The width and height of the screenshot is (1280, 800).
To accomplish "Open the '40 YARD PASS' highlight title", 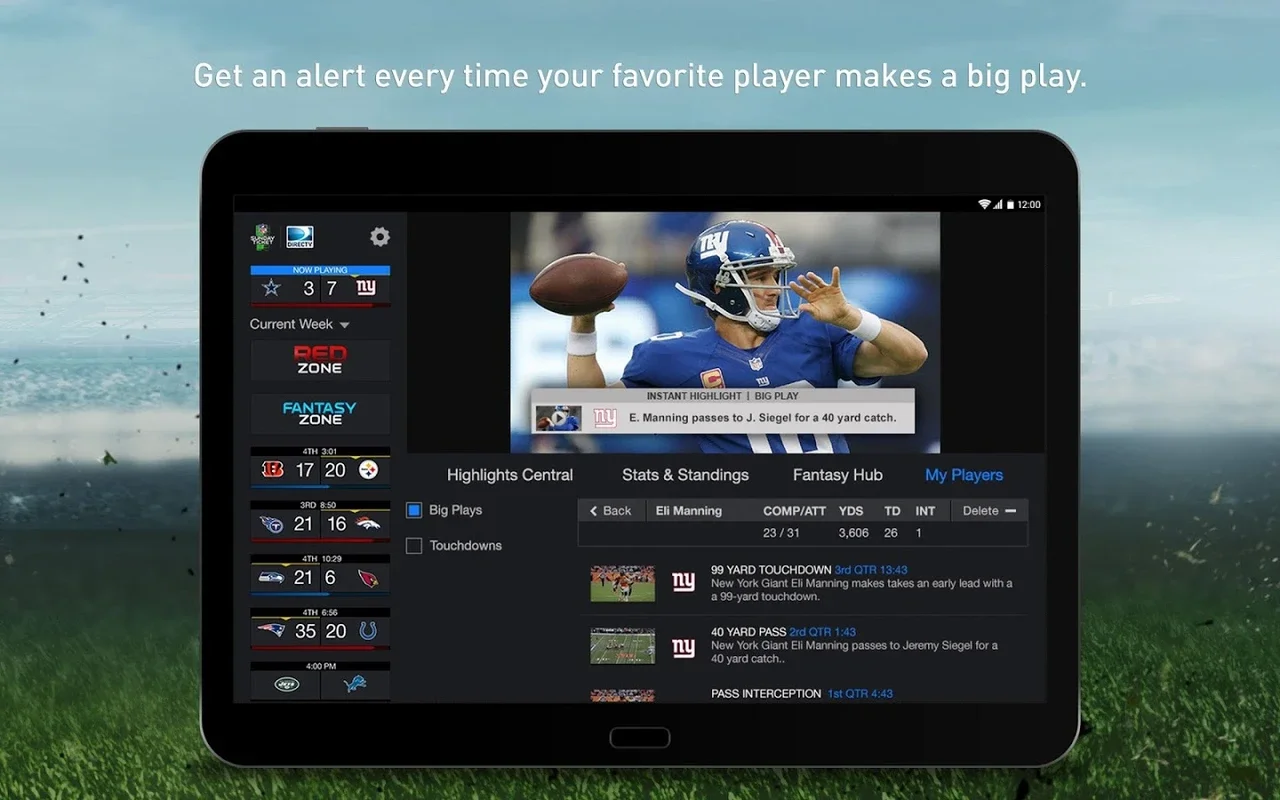I will 748,632.
